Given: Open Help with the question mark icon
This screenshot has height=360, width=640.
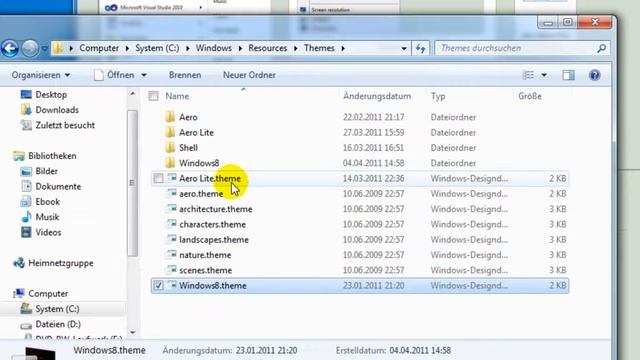Looking at the screenshot, I should point(595,75).
